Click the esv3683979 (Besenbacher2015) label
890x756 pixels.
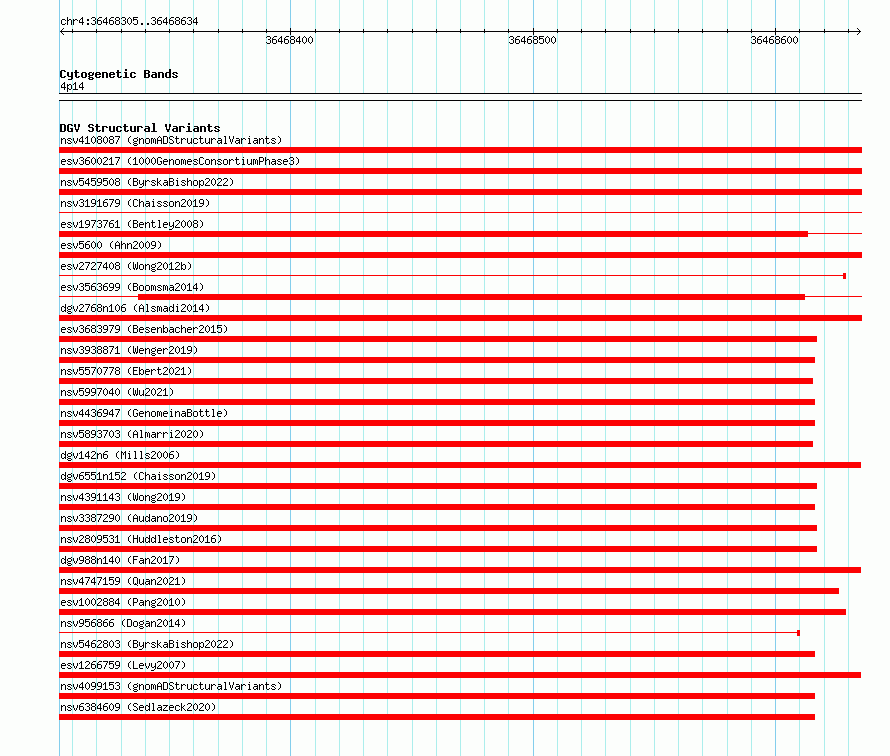(144, 329)
